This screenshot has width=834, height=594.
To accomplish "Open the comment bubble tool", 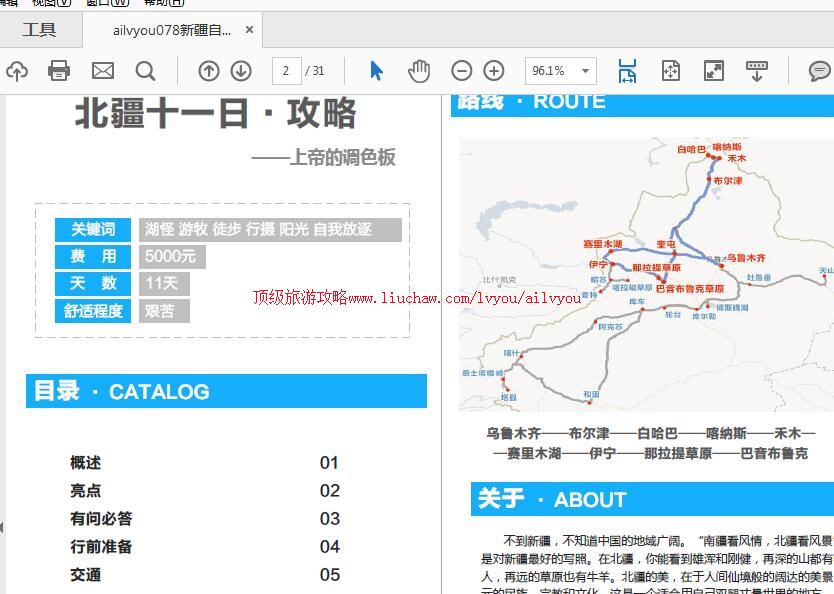I will pos(819,71).
